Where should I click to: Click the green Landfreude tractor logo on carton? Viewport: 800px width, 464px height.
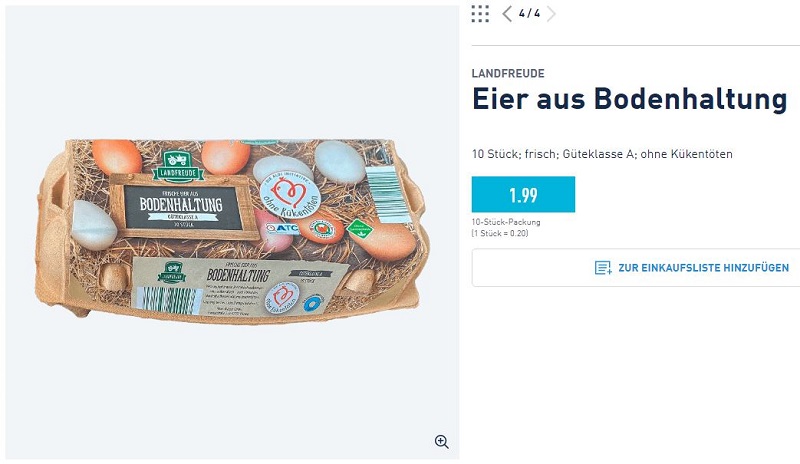(178, 166)
